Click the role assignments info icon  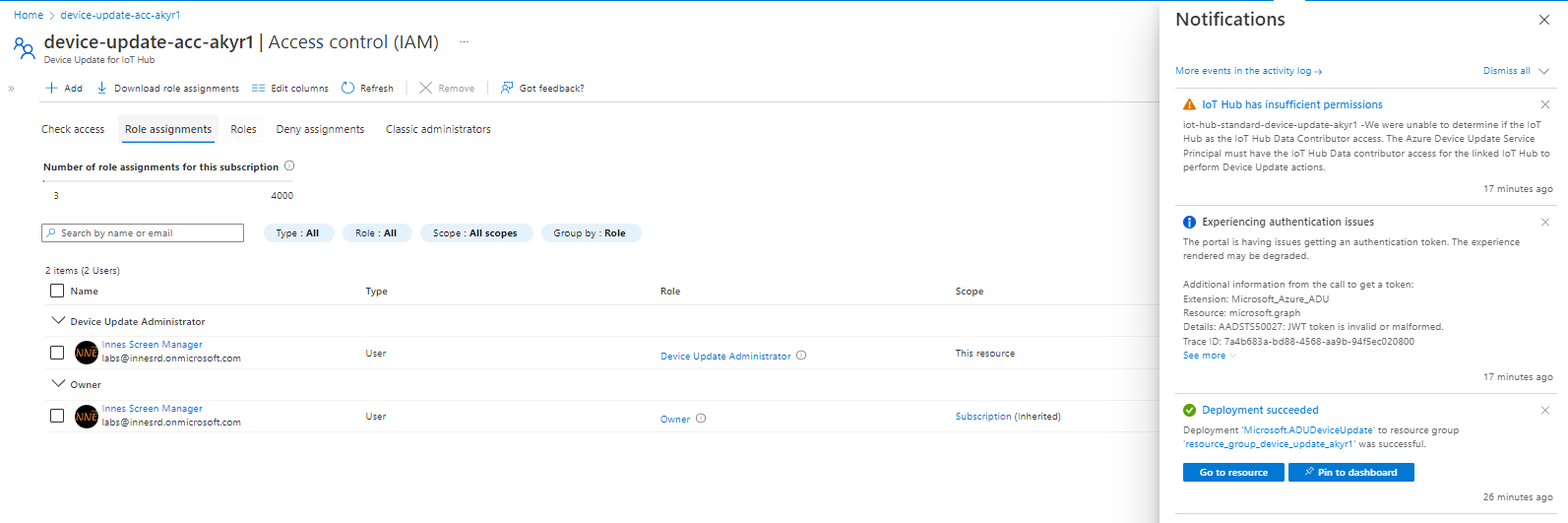289,165
